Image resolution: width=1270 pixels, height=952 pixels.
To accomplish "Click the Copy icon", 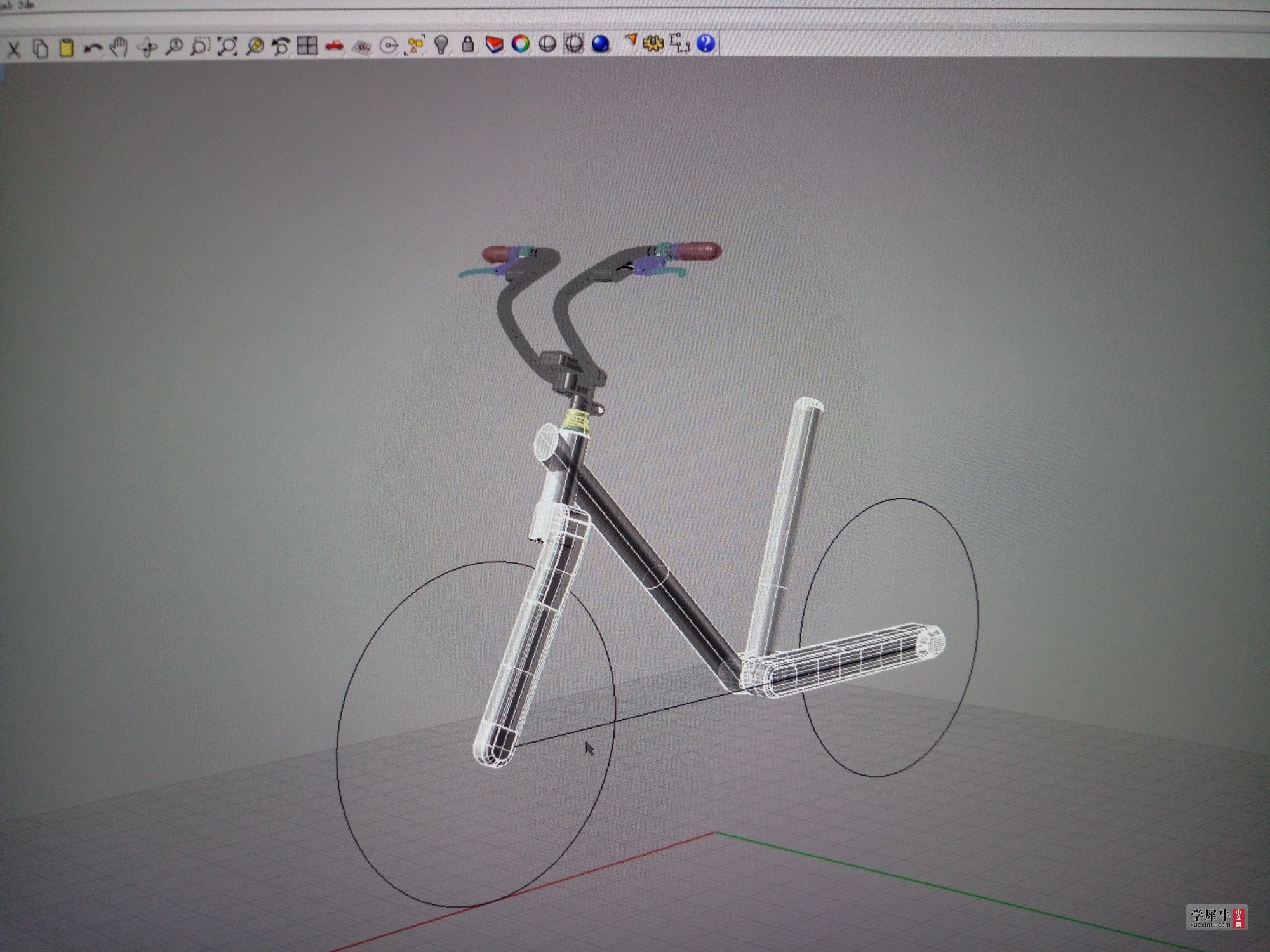I will tap(41, 48).
